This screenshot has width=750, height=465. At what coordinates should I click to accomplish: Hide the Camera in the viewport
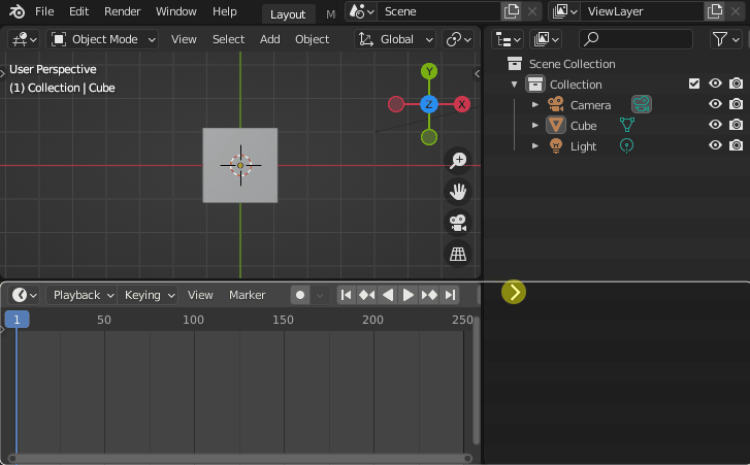point(715,105)
